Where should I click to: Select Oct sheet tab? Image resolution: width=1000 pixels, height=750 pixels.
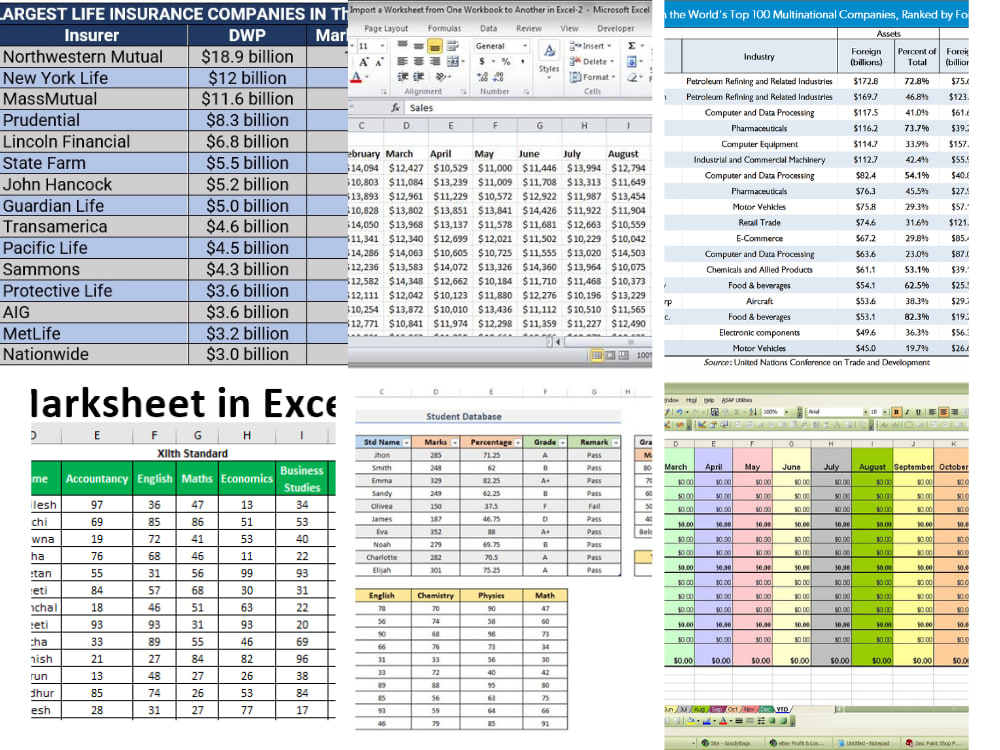click(x=733, y=709)
